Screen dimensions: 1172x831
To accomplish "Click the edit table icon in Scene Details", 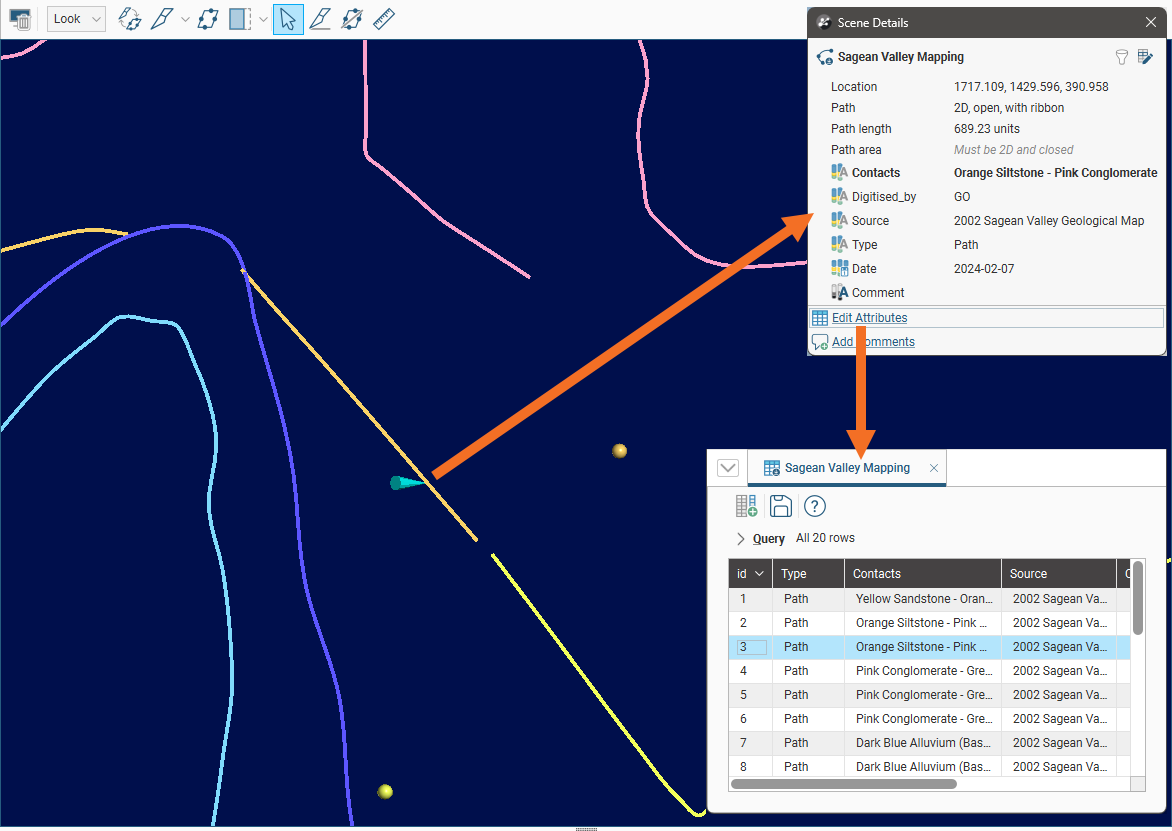I will [1146, 57].
